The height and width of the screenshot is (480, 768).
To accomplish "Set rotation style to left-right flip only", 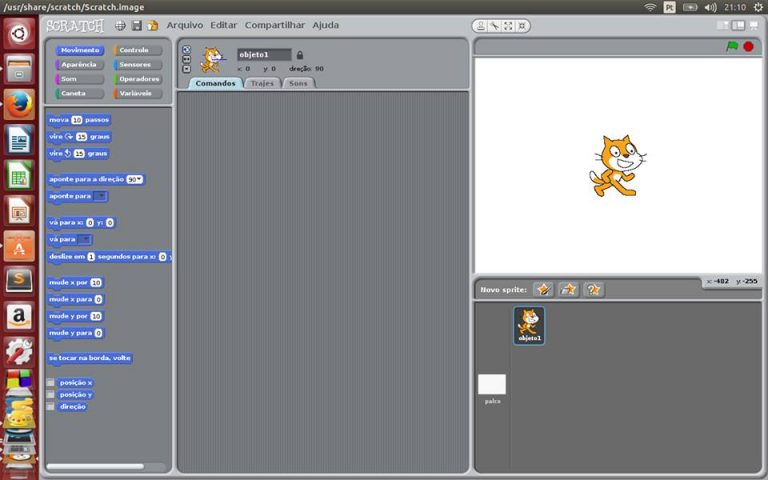I will [x=186, y=59].
